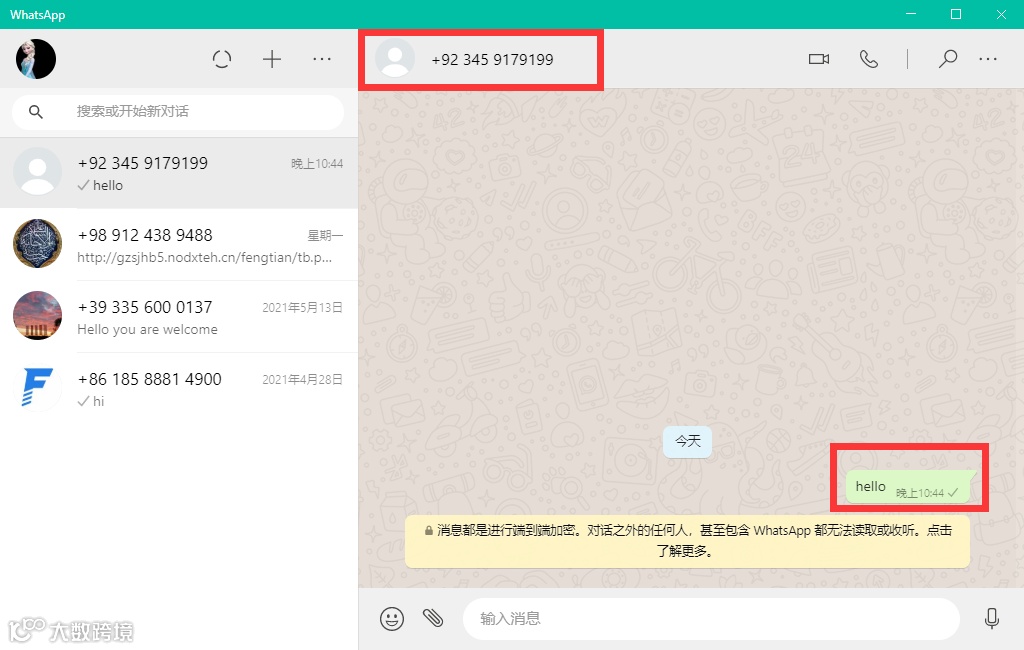
Task: View avatar of +98 912 438 9488
Action: point(38,244)
